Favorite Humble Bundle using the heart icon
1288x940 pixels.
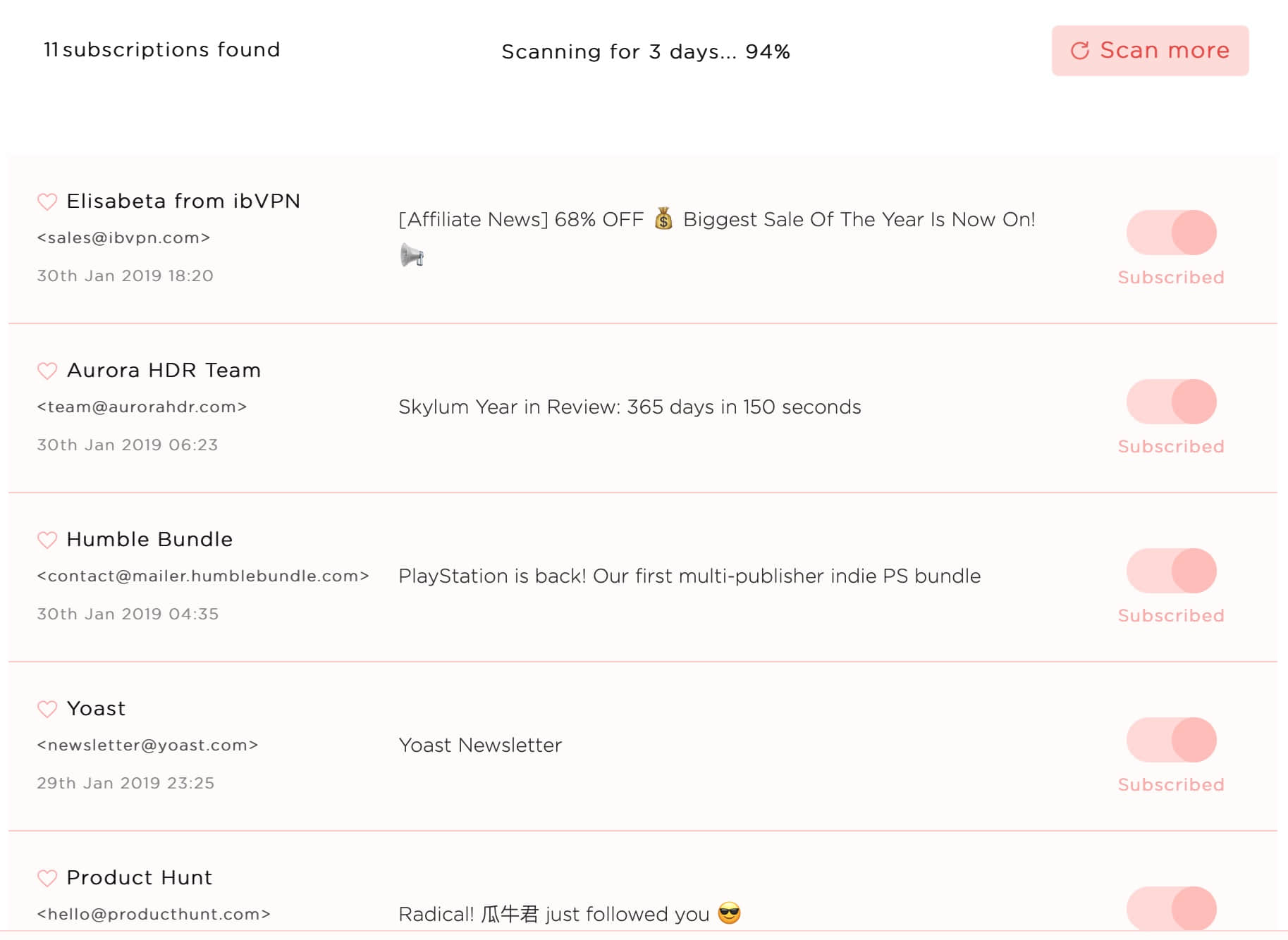tap(47, 540)
